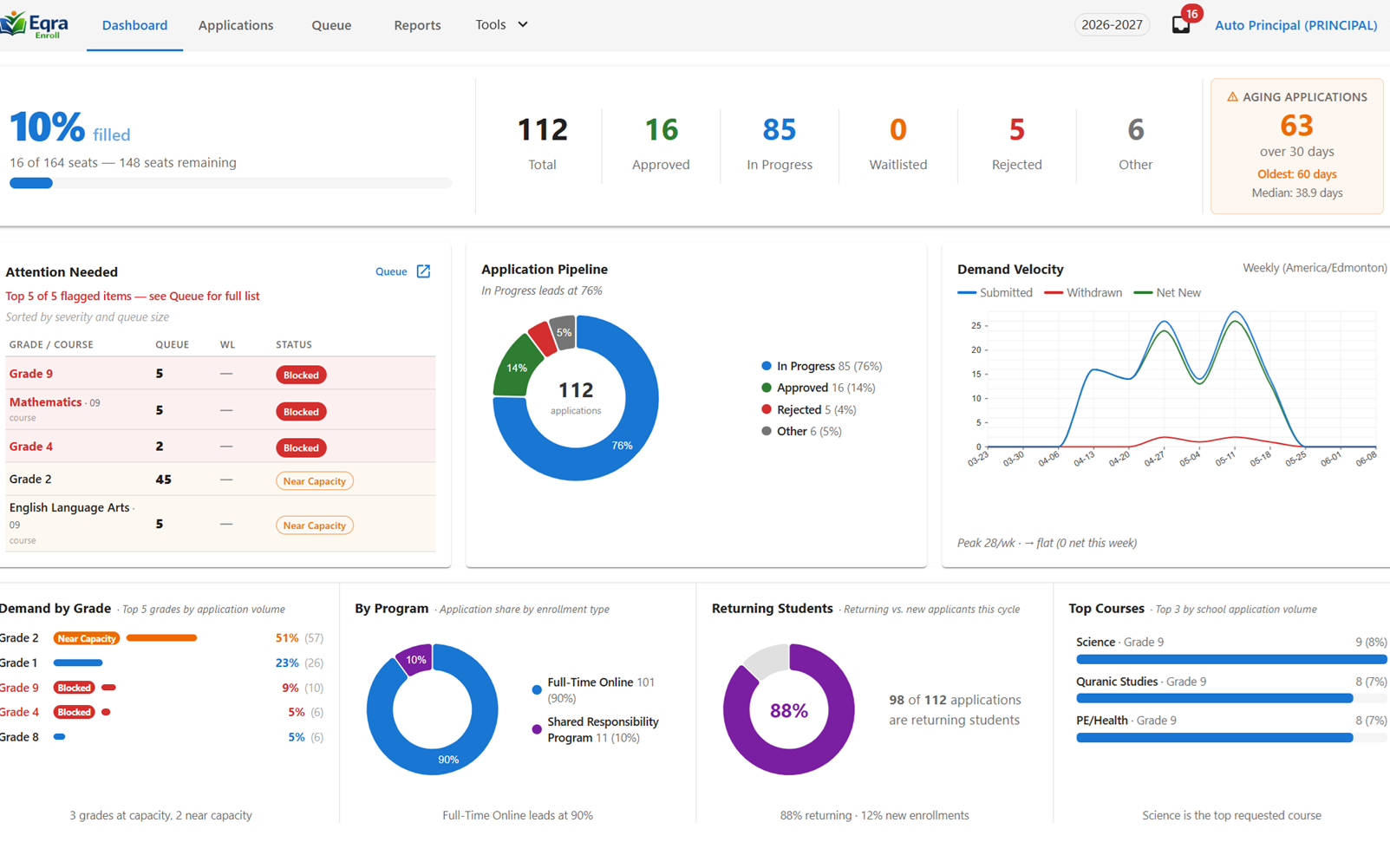Click the Grade 2 row with queue 45
The width and height of the screenshot is (1390, 868).
coord(220,480)
